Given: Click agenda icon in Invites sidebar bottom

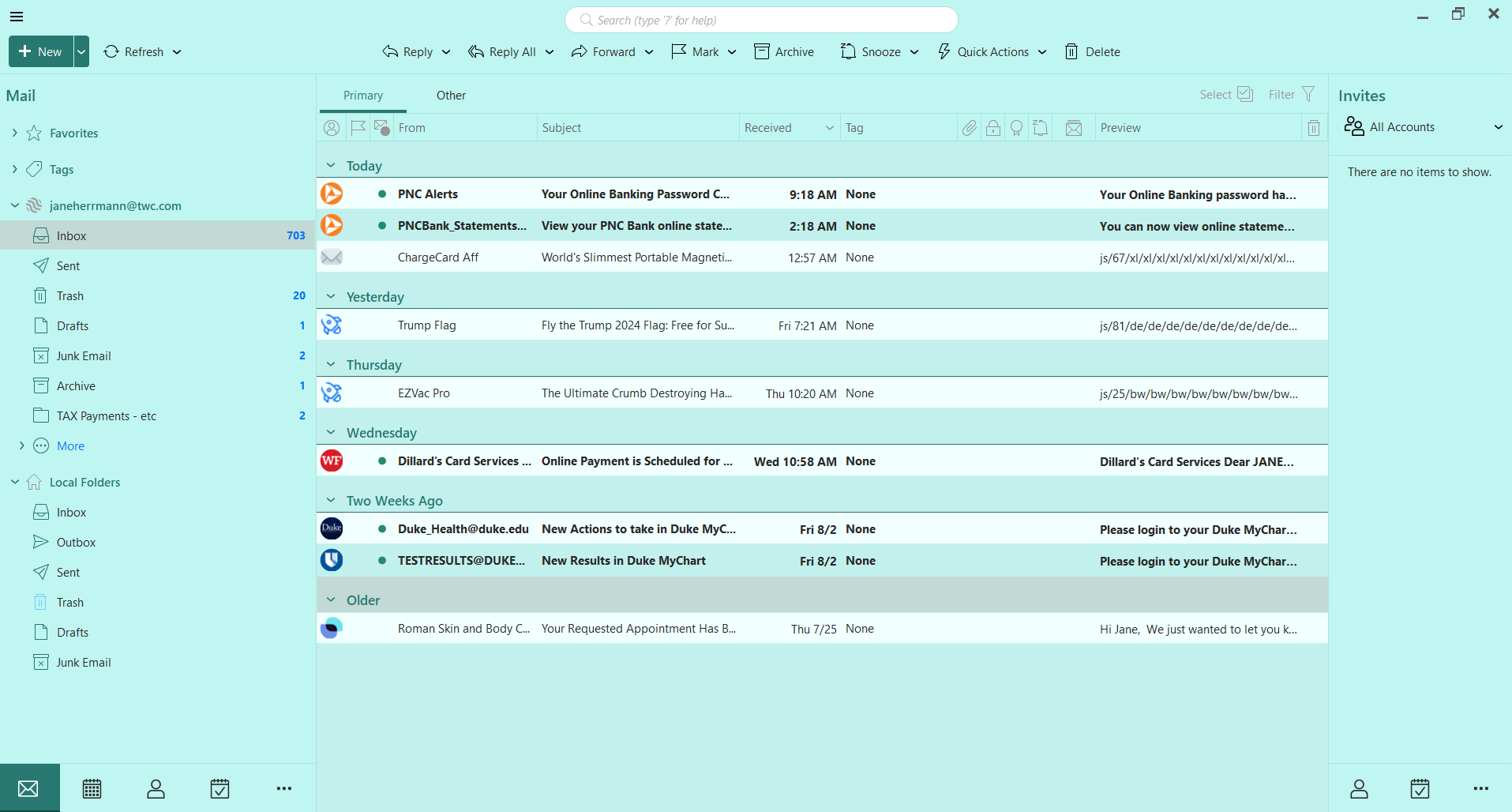Looking at the screenshot, I should click(x=1420, y=788).
